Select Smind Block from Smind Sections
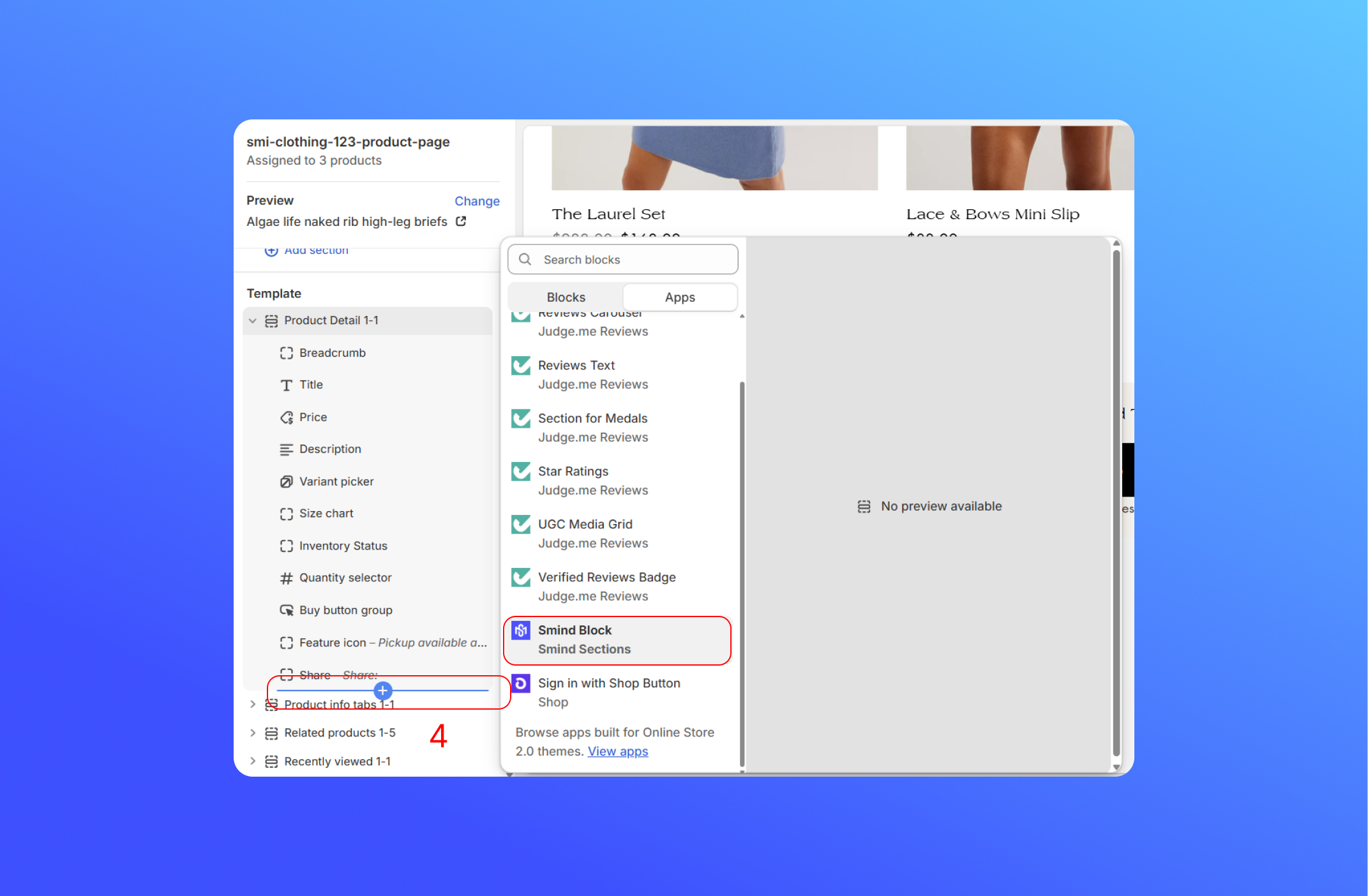The image size is (1368, 896). pos(617,640)
